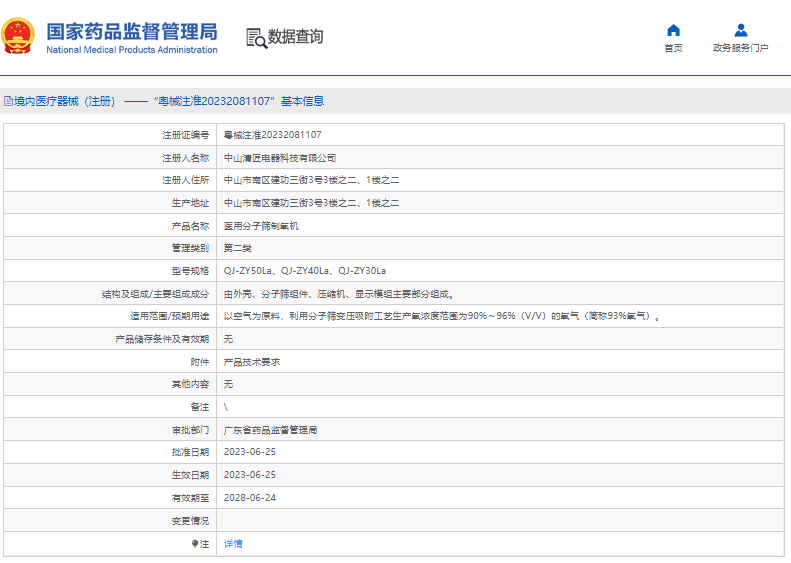Click the 变更情况 label

[190, 521]
